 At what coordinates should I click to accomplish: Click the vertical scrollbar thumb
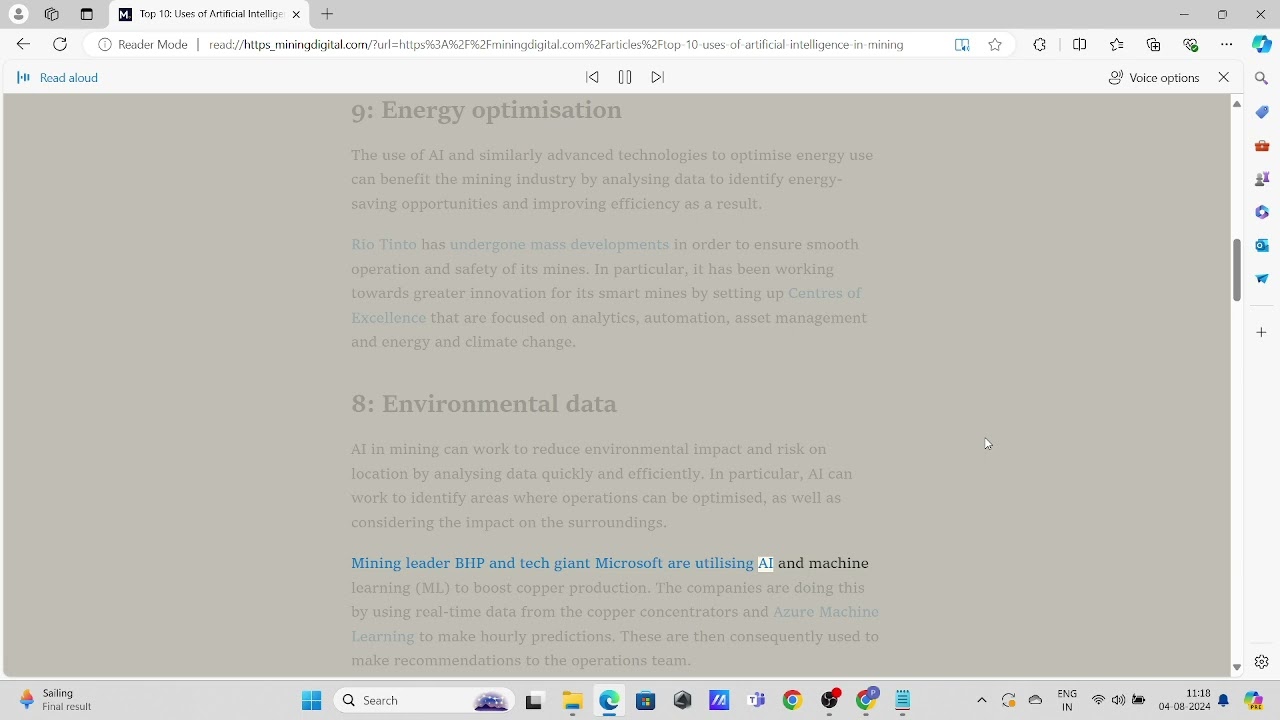(x=1237, y=270)
